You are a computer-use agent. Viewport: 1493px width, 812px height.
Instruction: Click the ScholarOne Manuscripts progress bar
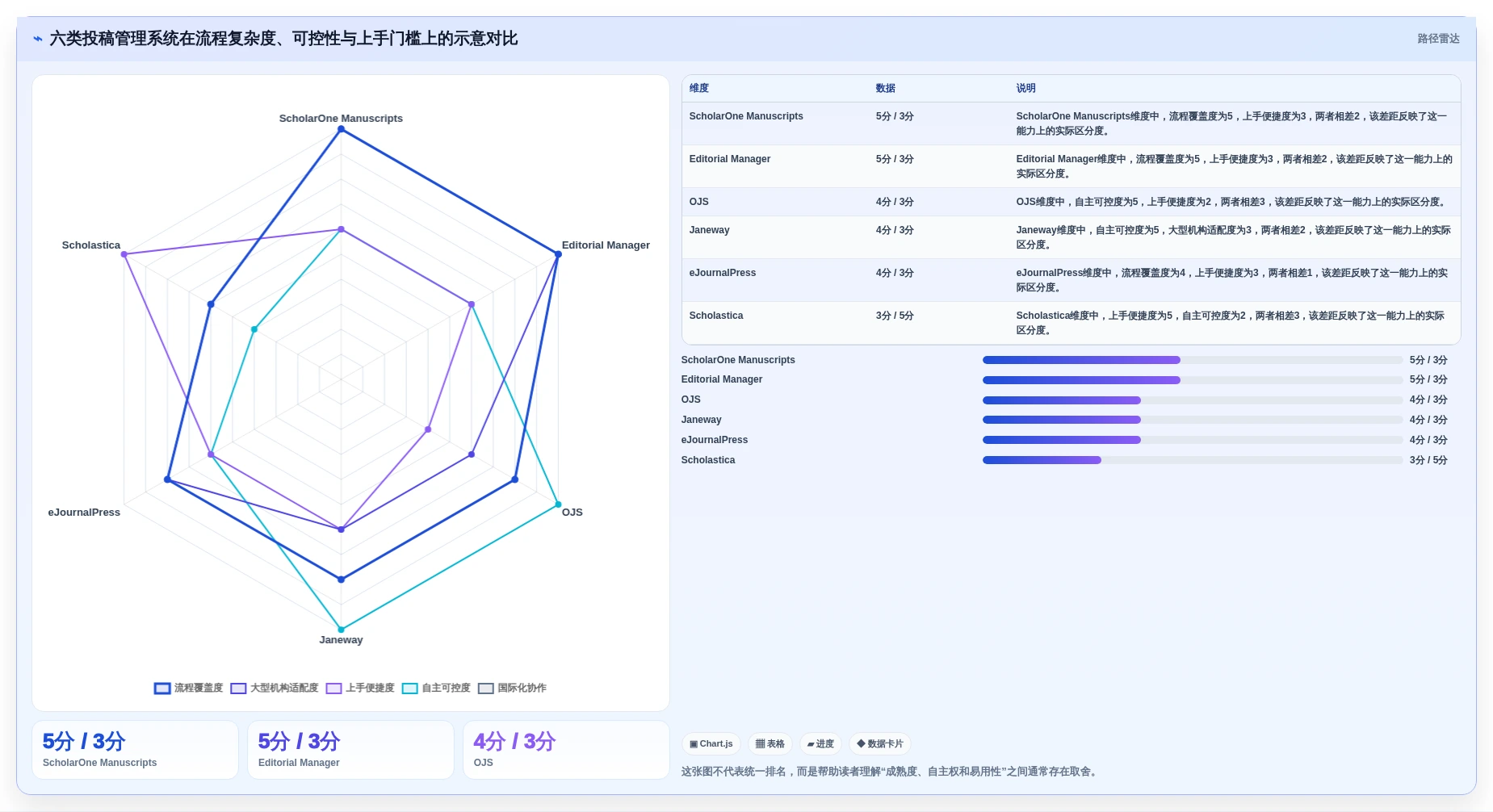pos(1192,360)
